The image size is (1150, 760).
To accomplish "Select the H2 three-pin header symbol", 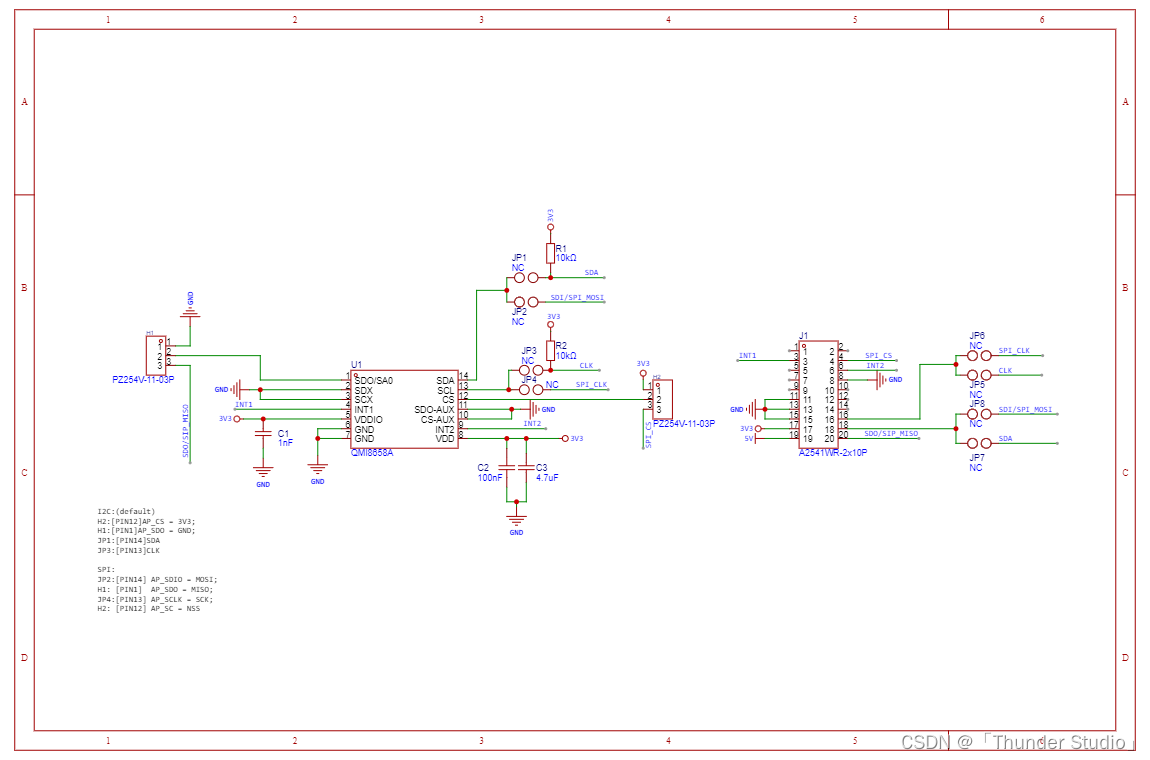I will tap(662, 400).
